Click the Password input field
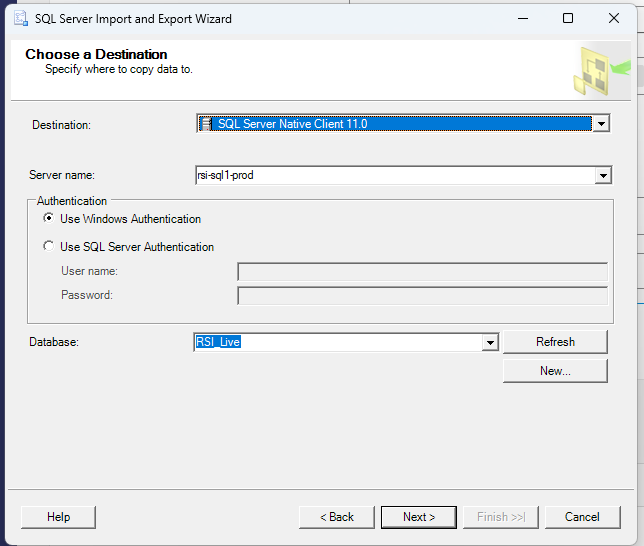 (x=422, y=296)
